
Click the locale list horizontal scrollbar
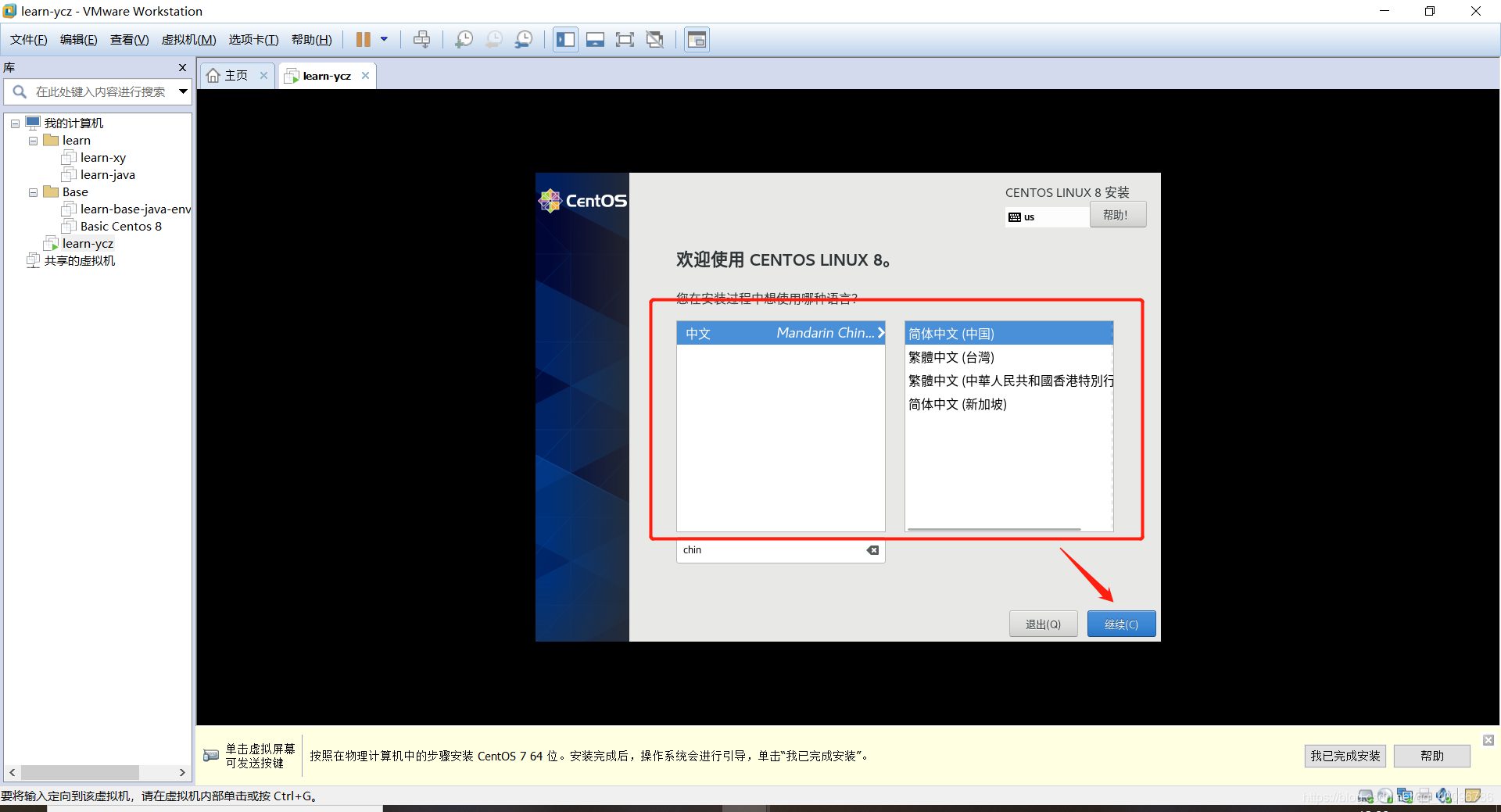tap(994, 529)
